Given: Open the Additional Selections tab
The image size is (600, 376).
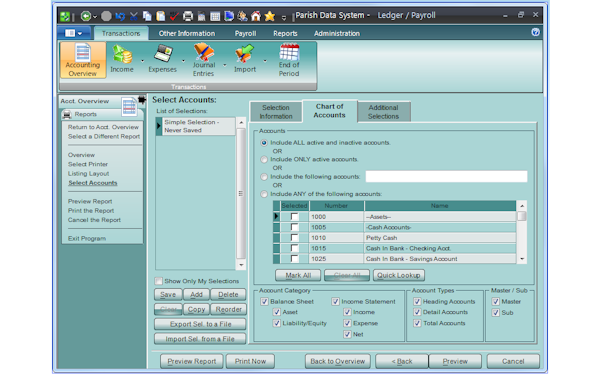Looking at the screenshot, I should pyautogui.click(x=383, y=112).
